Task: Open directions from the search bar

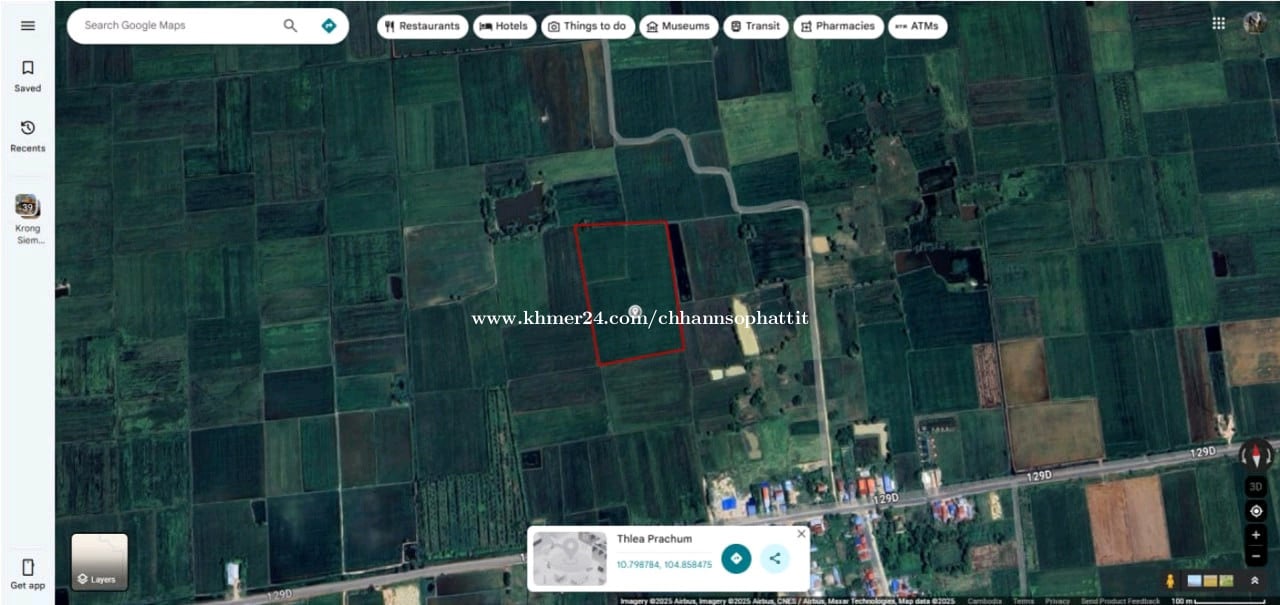Action: click(x=328, y=26)
